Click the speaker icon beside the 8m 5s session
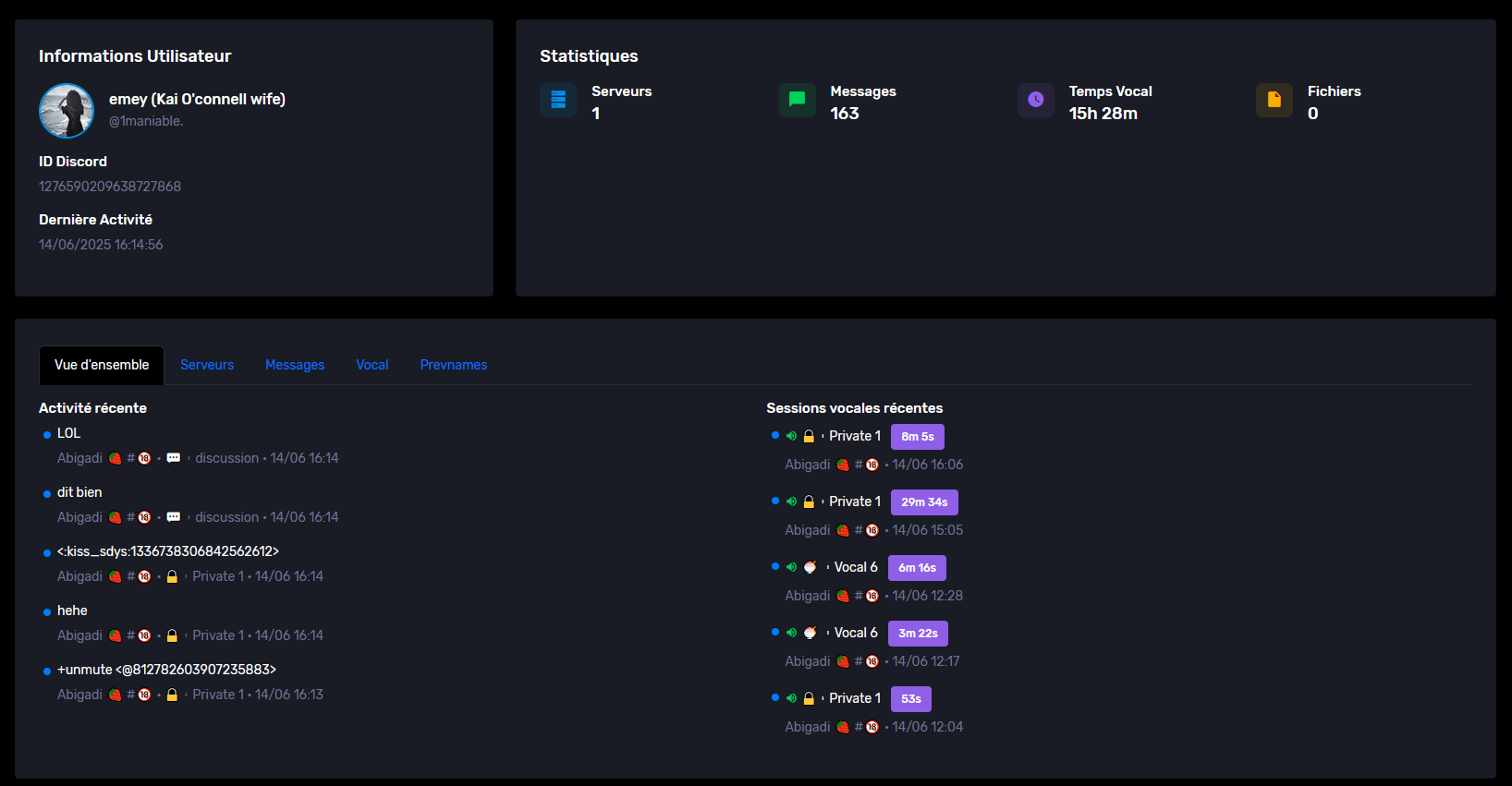Image resolution: width=1512 pixels, height=786 pixels. pyautogui.click(x=791, y=436)
